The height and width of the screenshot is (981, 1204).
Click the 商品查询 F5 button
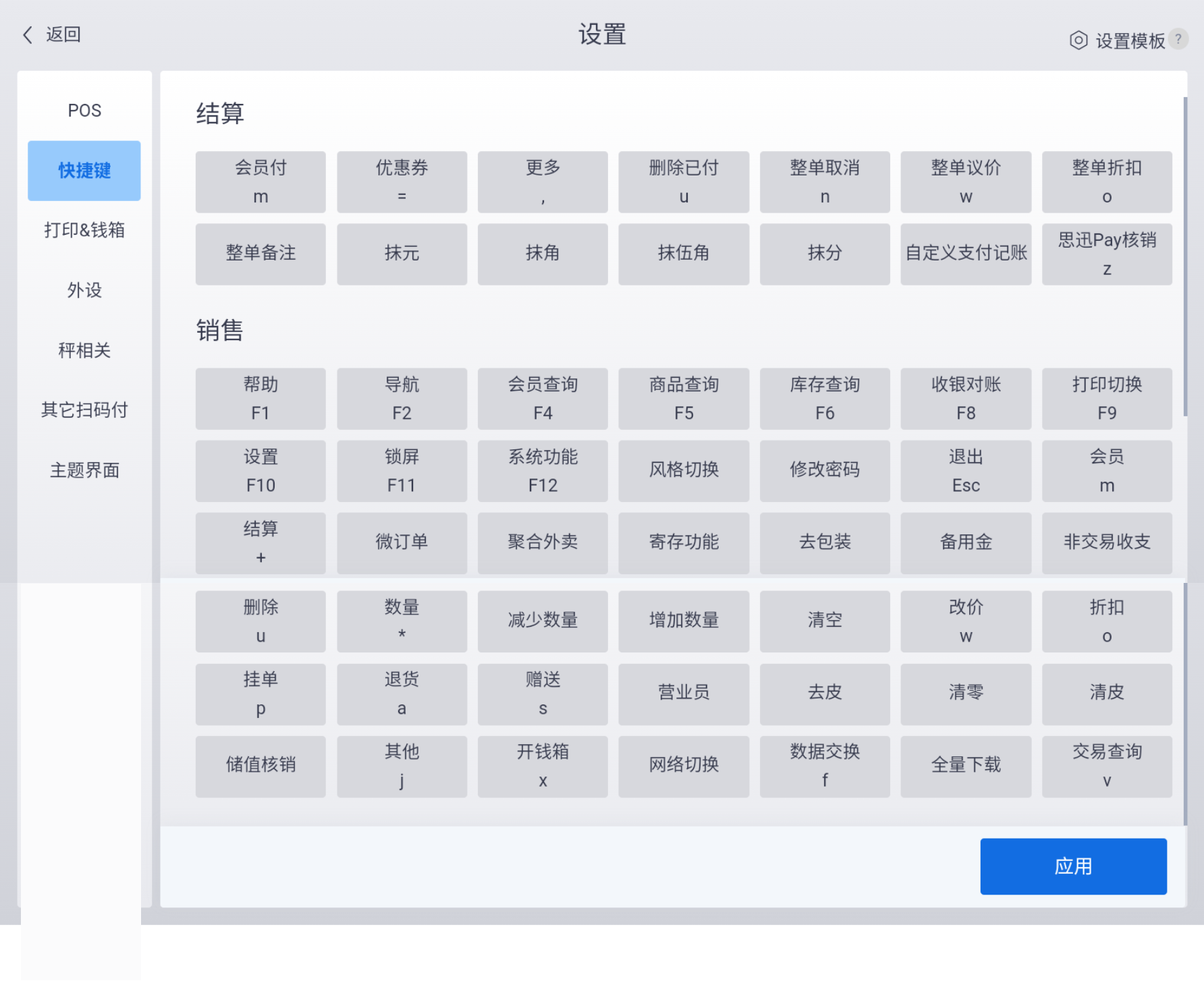pos(684,399)
